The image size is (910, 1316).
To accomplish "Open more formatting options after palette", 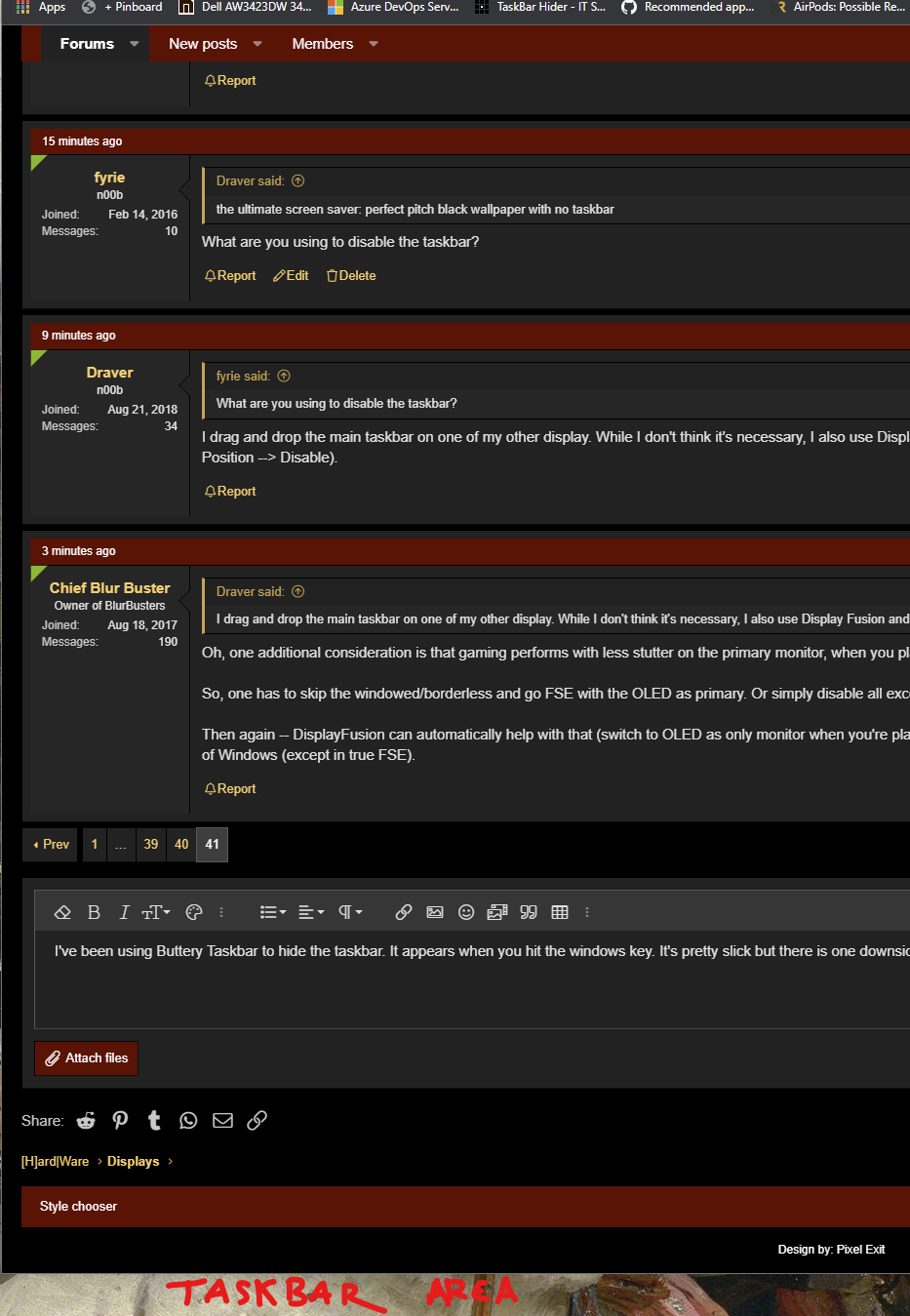I will [x=221, y=912].
